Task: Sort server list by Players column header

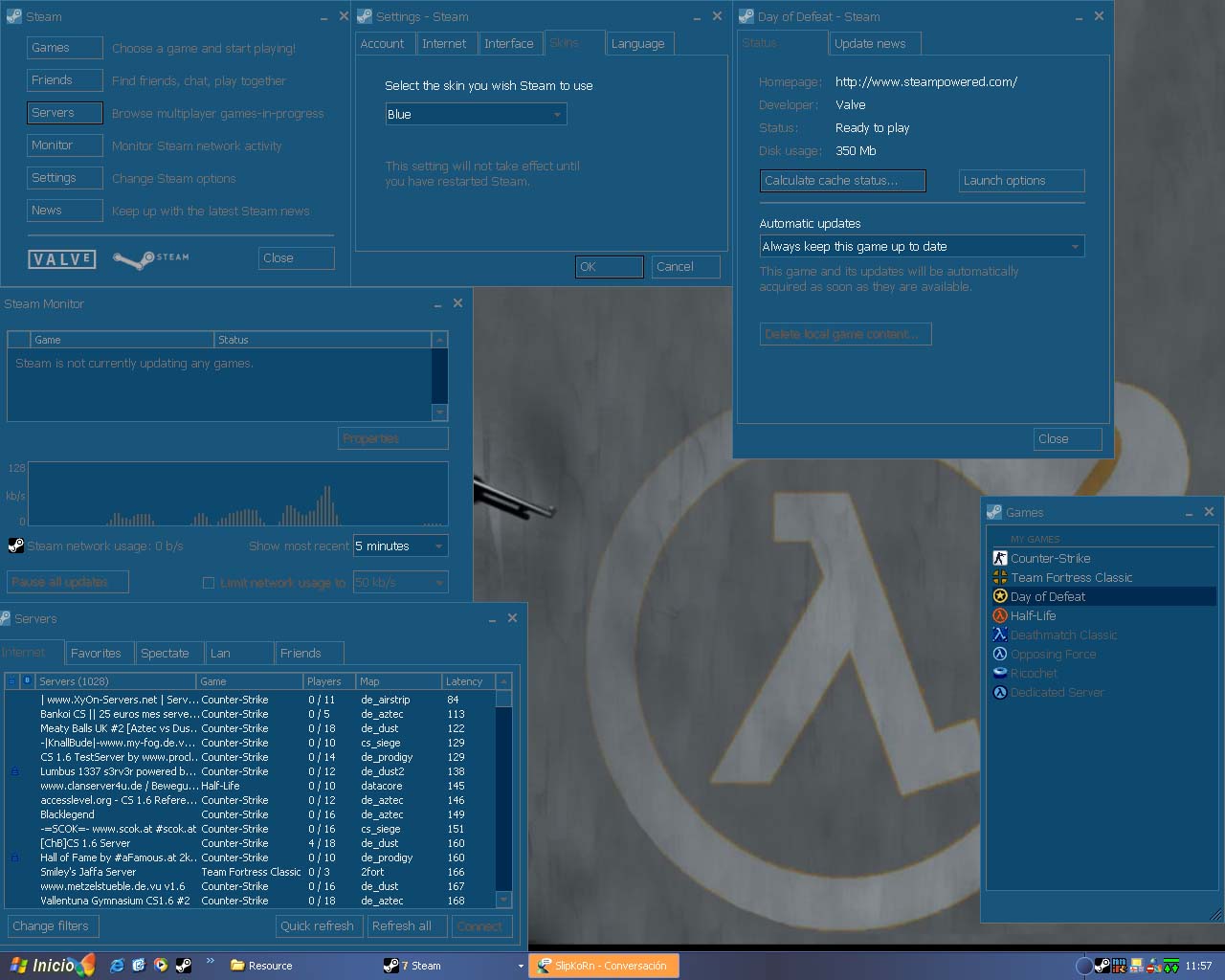Action: click(x=329, y=681)
